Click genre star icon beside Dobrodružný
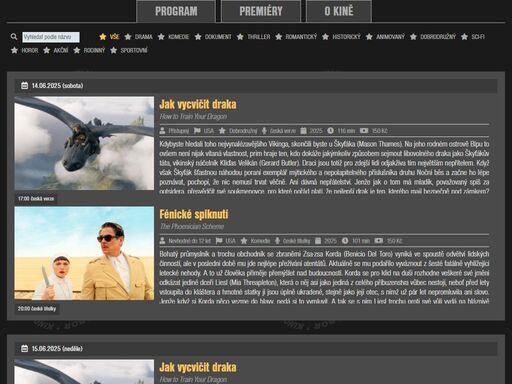The width and height of the screenshot is (512, 384). pyautogui.click(x=222, y=131)
